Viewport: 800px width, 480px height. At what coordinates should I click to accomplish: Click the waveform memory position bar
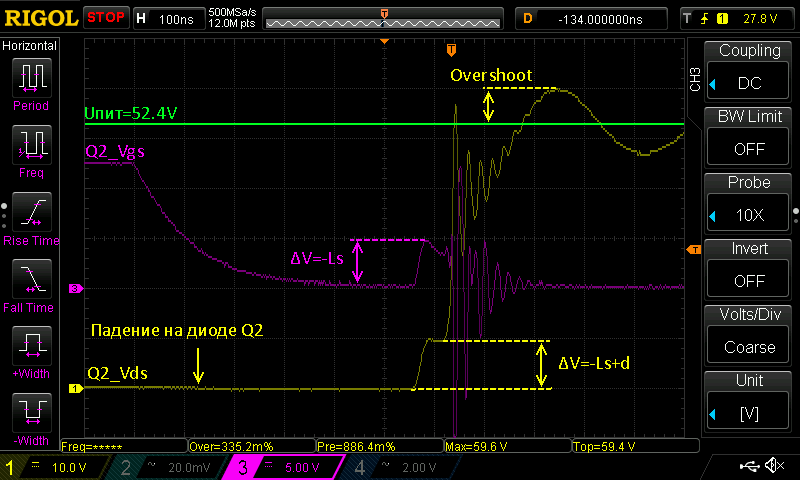[383, 19]
